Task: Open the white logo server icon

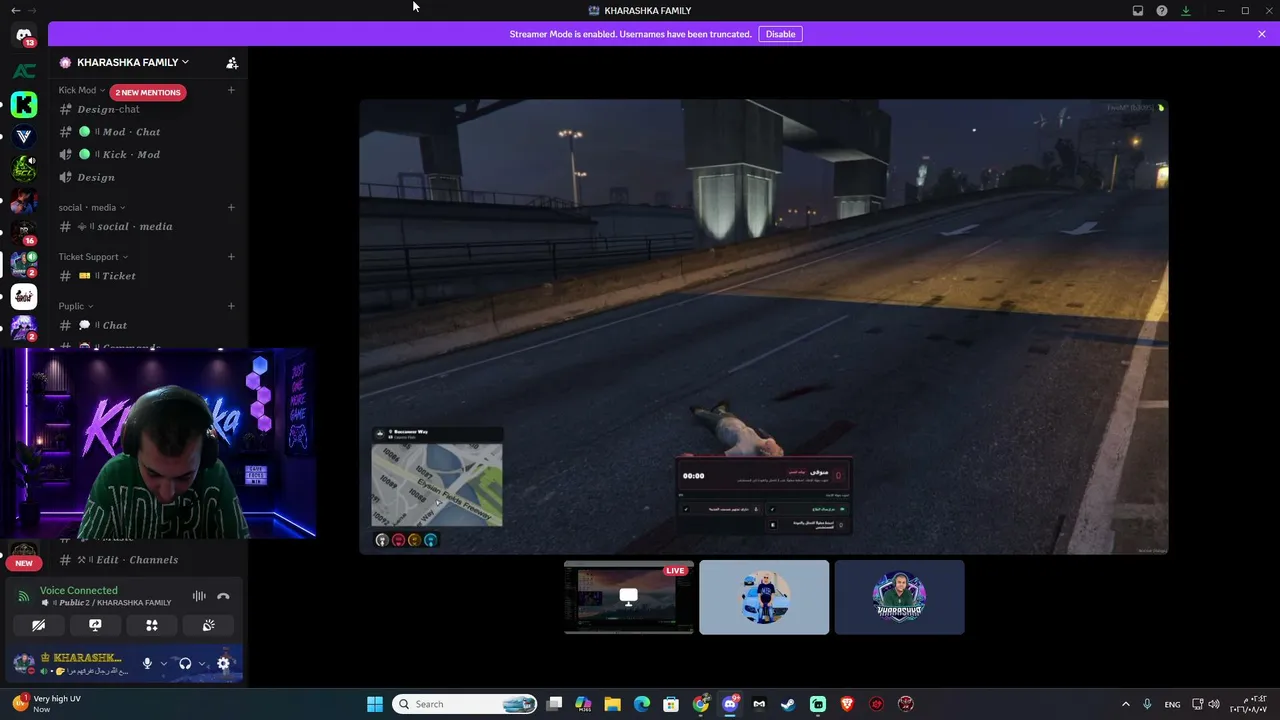Action: point(24,296)
